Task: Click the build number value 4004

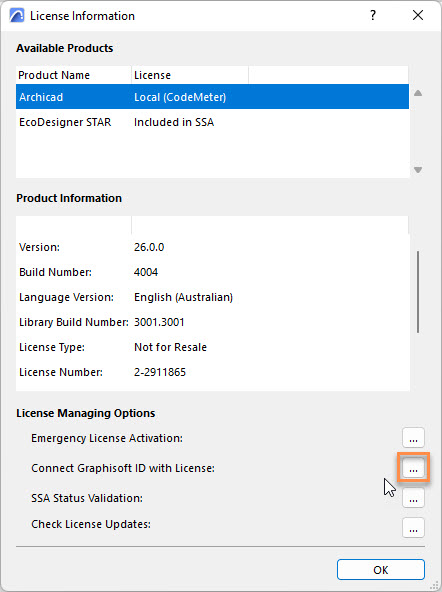Action: (x=146, y=272)
